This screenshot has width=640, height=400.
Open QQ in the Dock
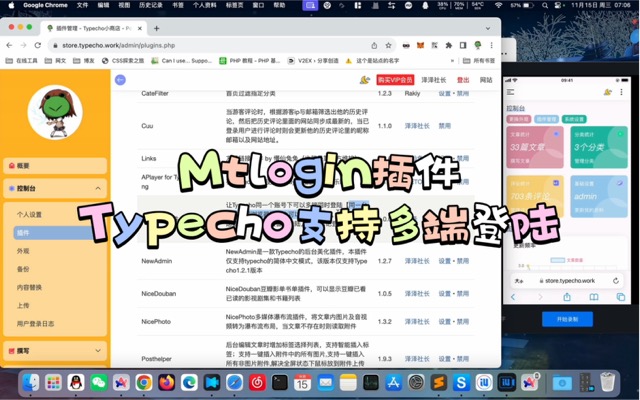coord(76,382)
